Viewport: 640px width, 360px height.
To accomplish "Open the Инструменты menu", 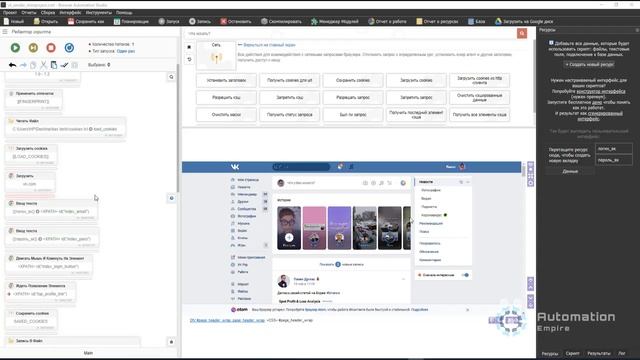I will click(99, 13).
